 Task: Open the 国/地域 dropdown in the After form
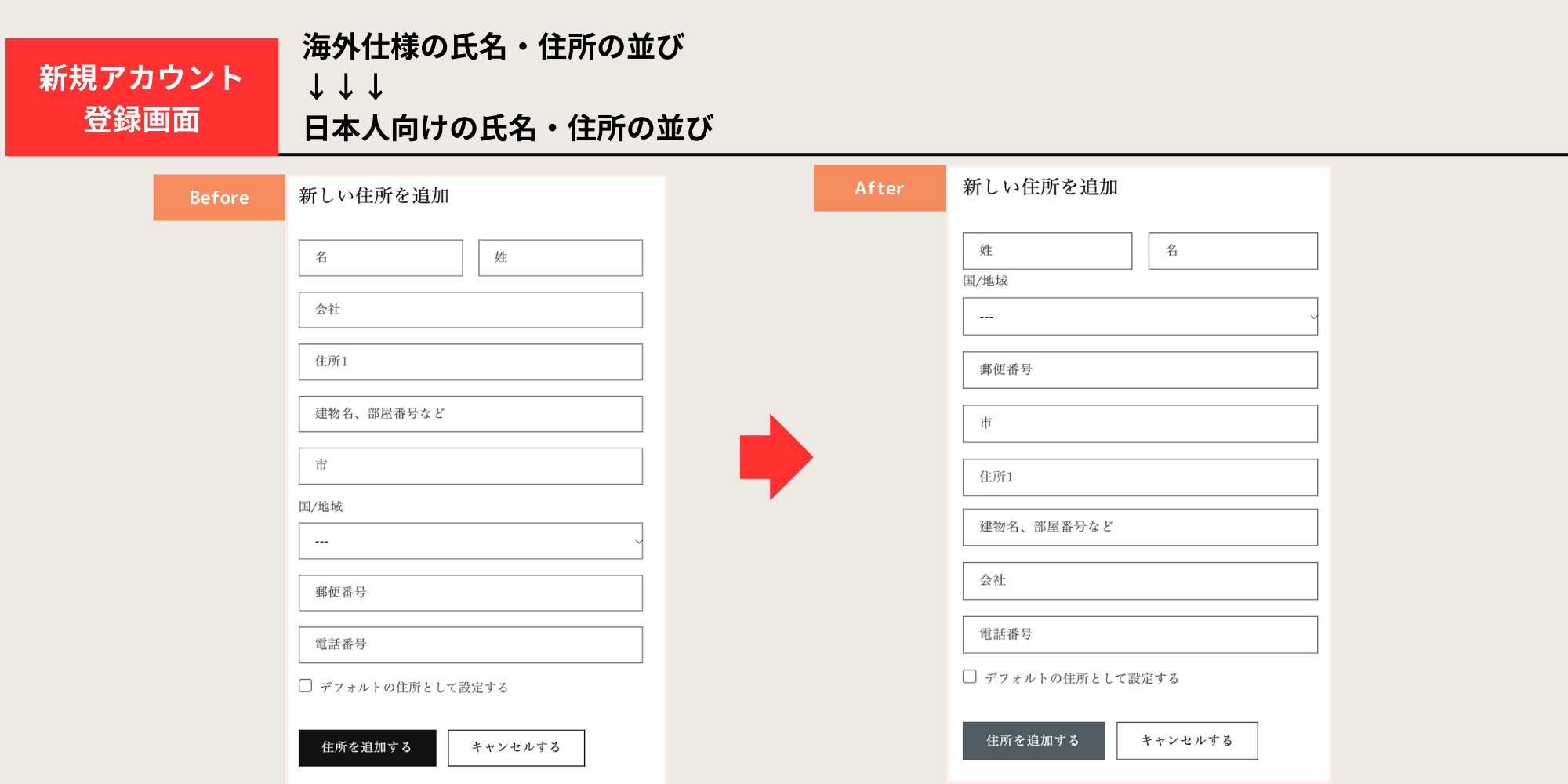(x=1139, y=316)
